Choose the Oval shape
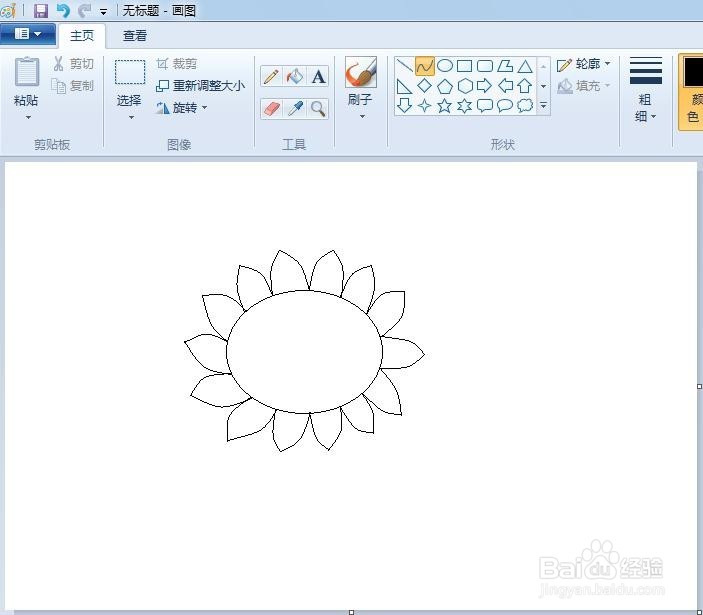 pyautogui.click(x=444, y=66)
